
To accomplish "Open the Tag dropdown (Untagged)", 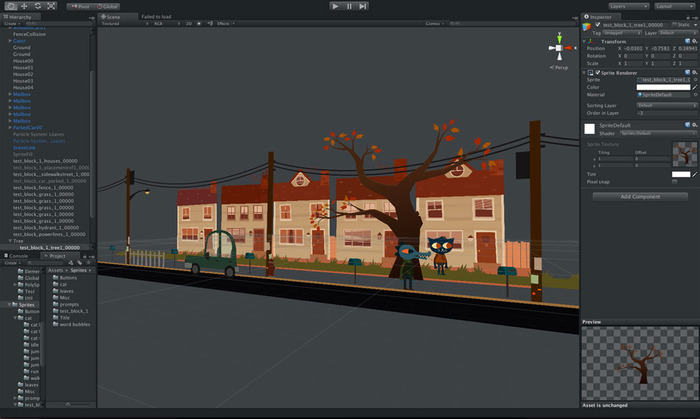I will (622, 33).
